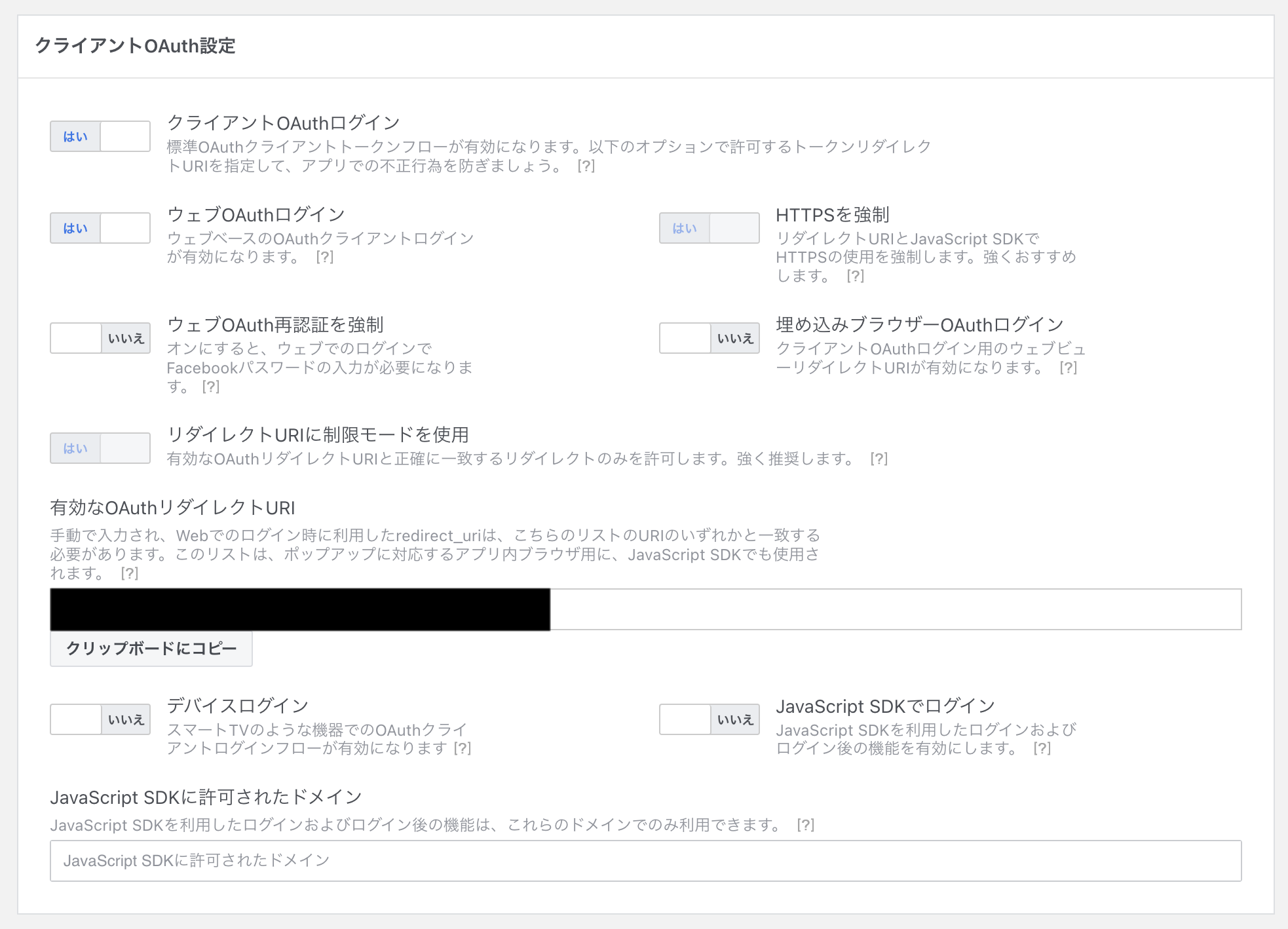The width and height of the screenshot is (1288, 929).
Task: Open help [?] for デバイスログイン
Action: tap(463, 748)
